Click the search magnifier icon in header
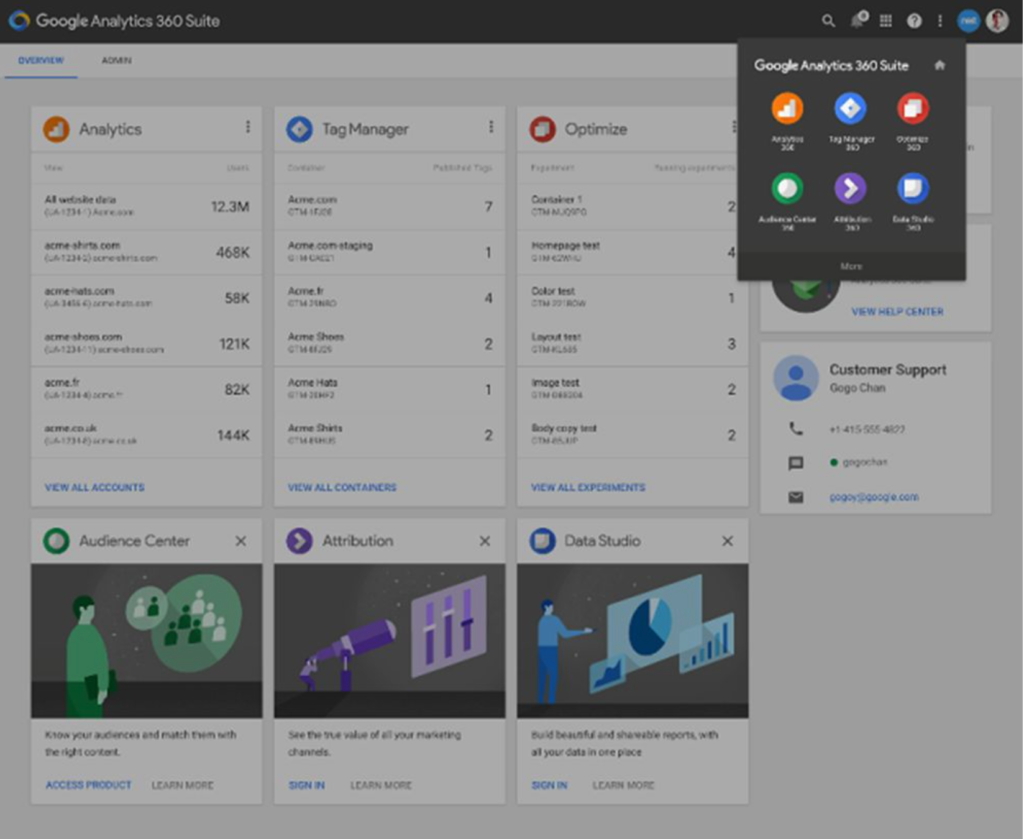 828,21
